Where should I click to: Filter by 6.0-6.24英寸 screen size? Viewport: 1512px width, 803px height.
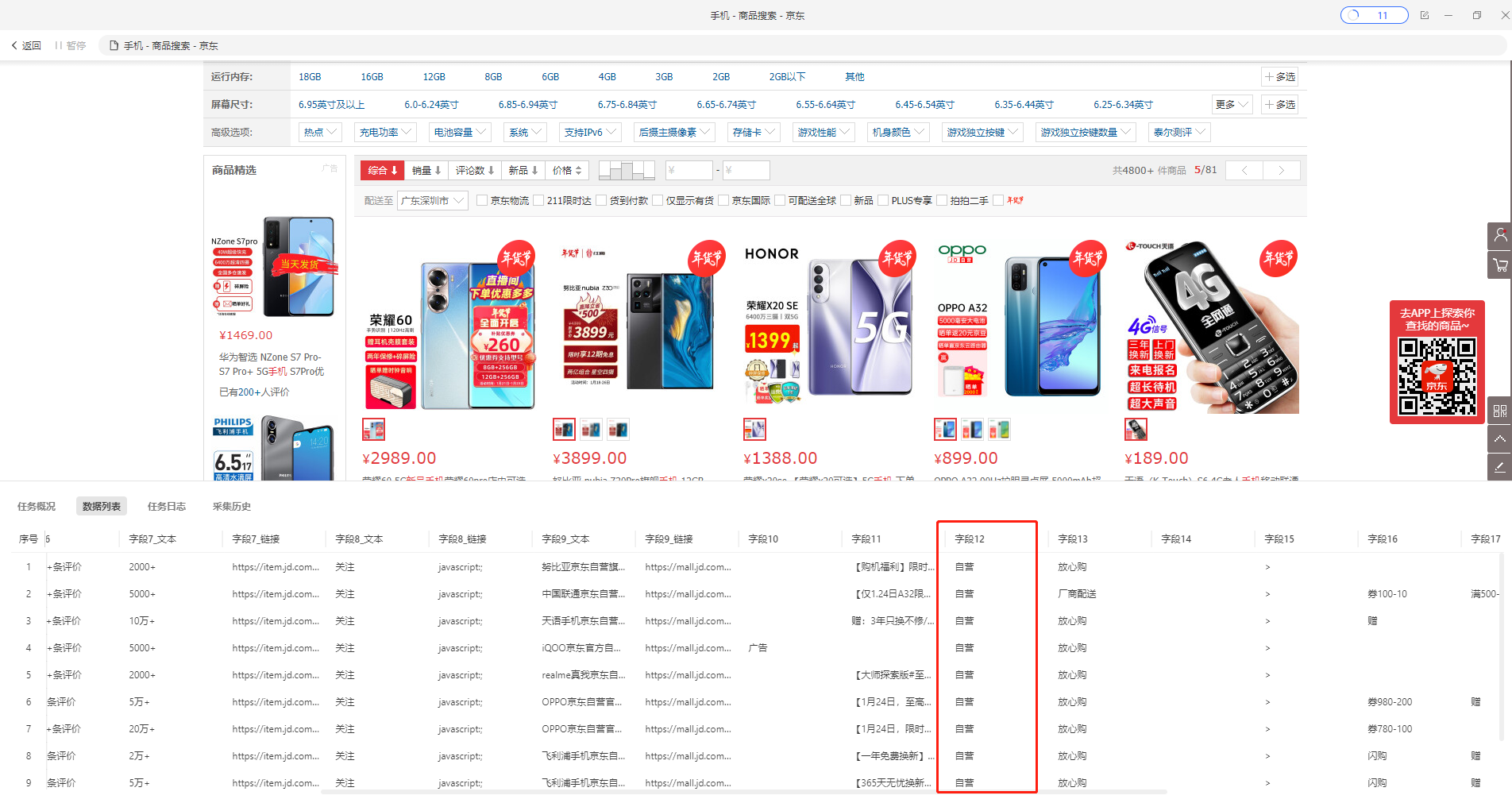pyautogui.click(x=431, y=105)
